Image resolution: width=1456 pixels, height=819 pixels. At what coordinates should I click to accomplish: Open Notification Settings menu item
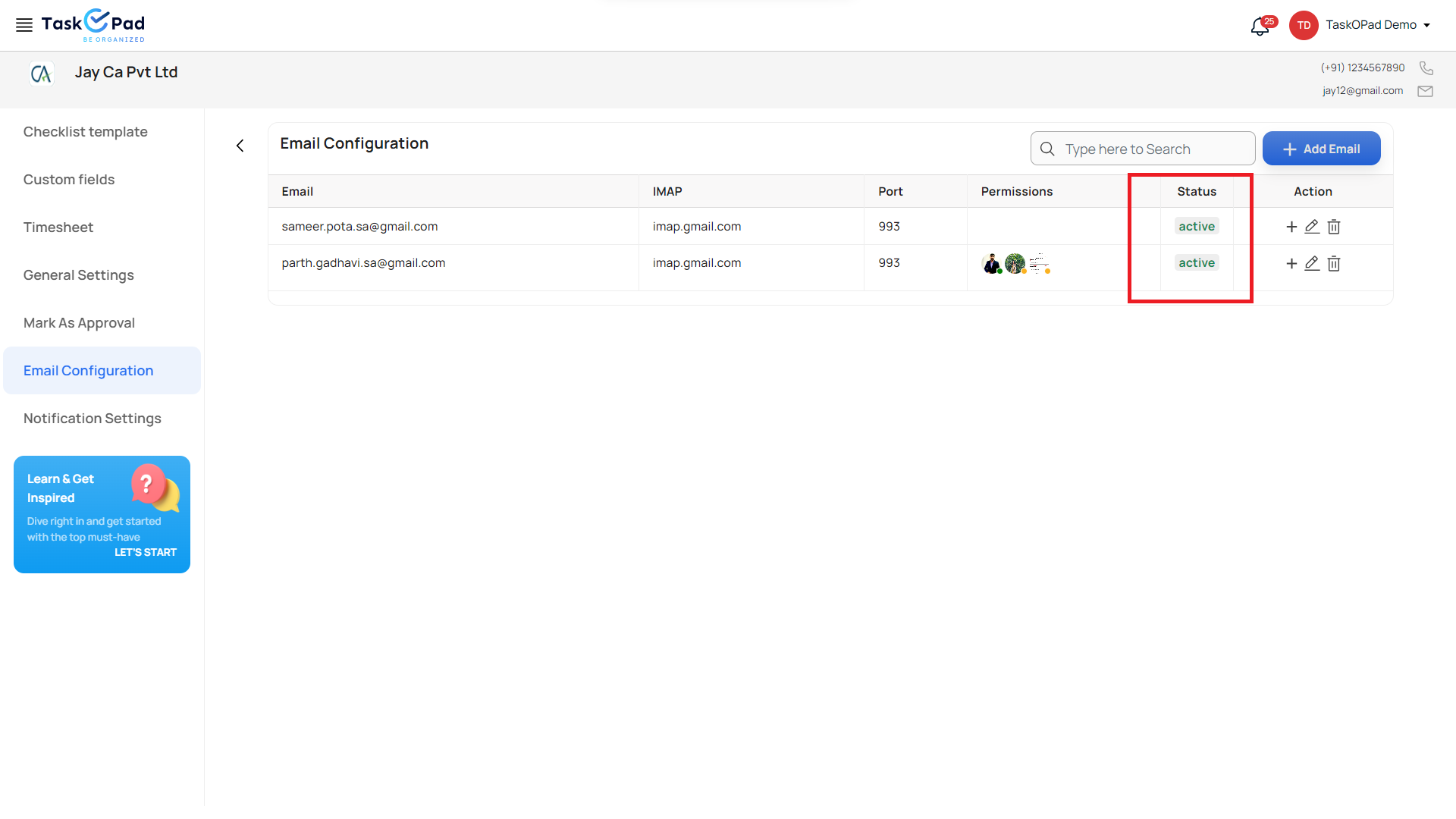click(93, 419)
